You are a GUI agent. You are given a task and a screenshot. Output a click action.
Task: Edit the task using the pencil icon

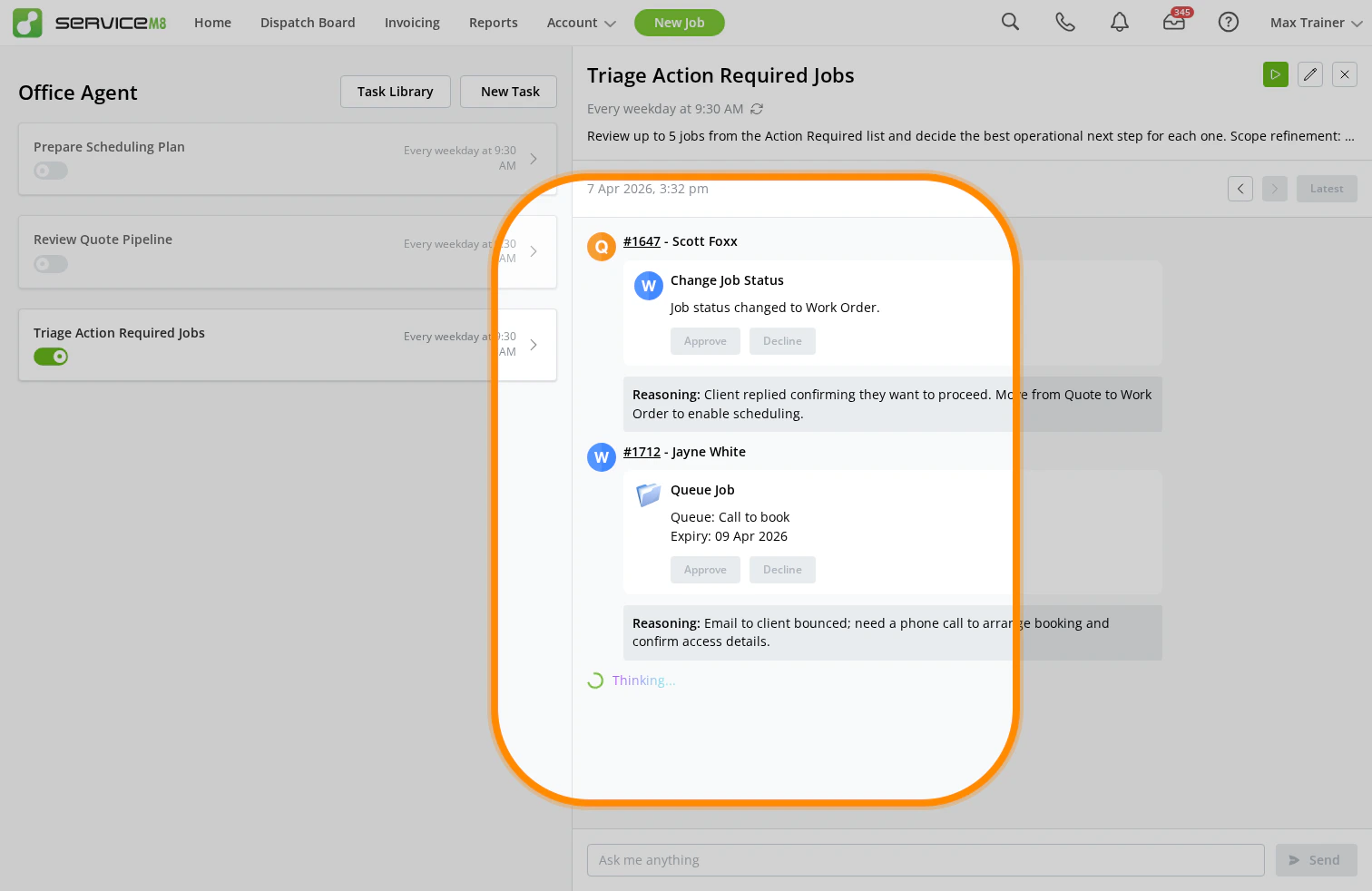pyautogui.click(x=1309, y=74)
